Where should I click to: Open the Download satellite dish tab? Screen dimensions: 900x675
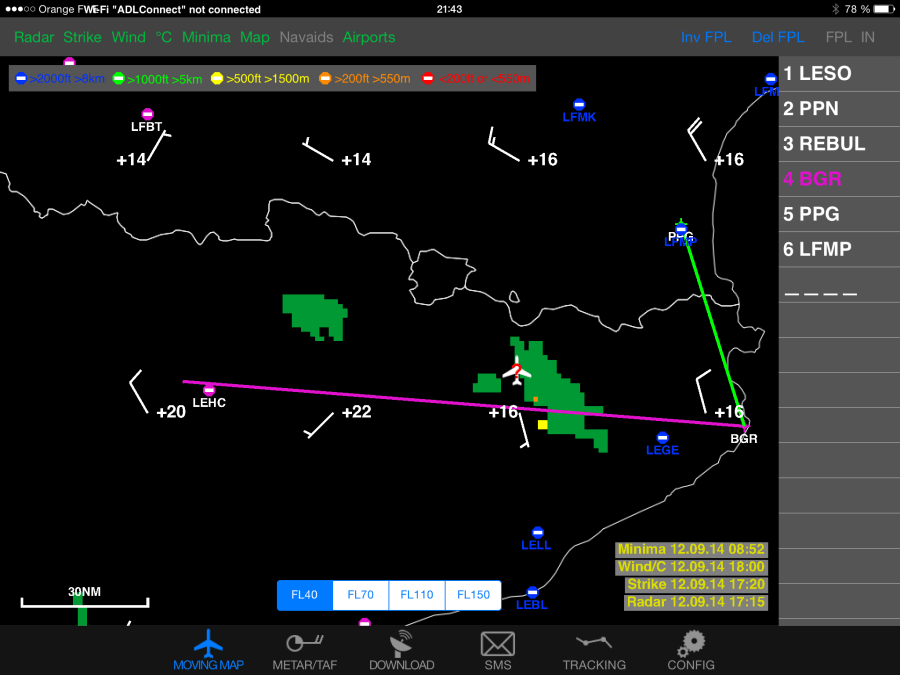coord(401,649)
